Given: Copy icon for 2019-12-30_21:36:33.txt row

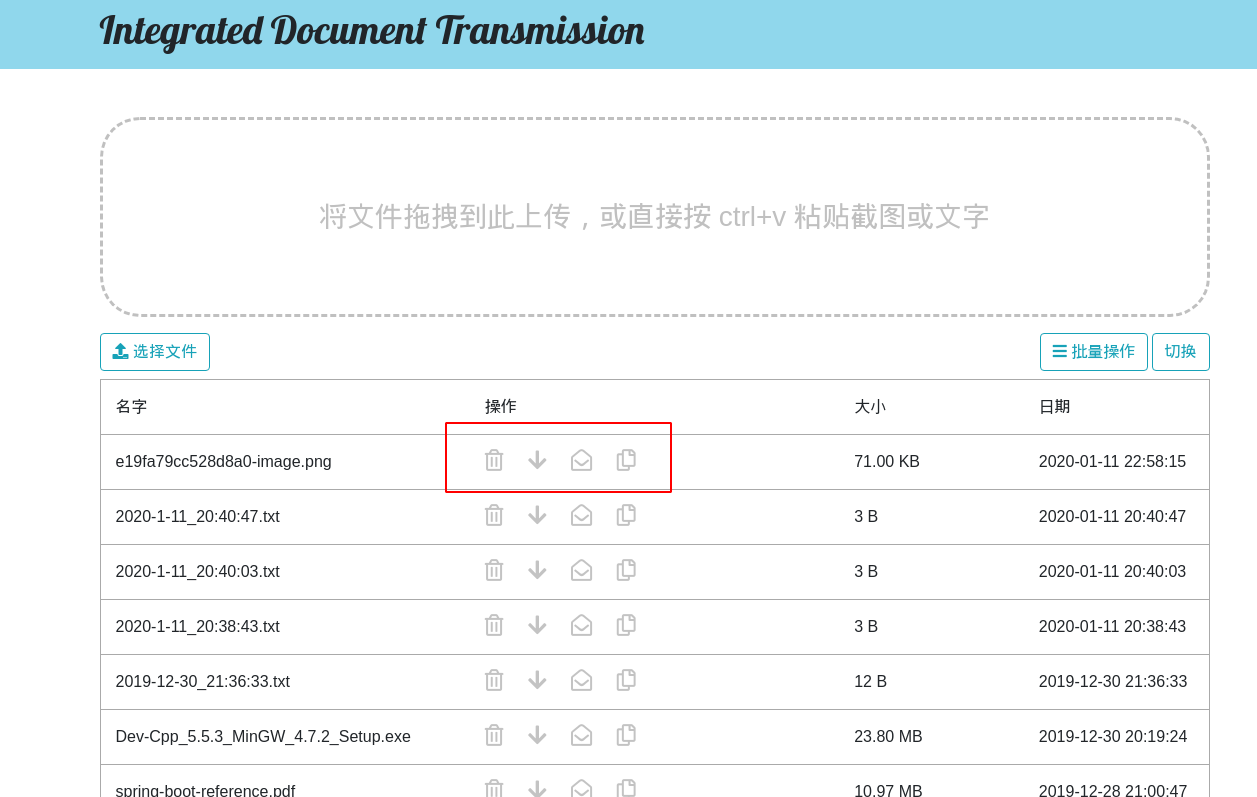Looking at the screenshot, I should tap(626, 681).
